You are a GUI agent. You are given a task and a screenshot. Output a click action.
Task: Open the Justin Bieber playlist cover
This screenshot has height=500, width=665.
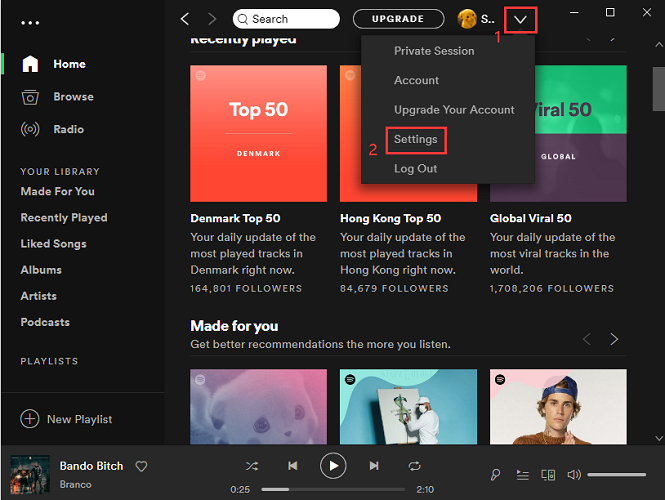(558, 407)
